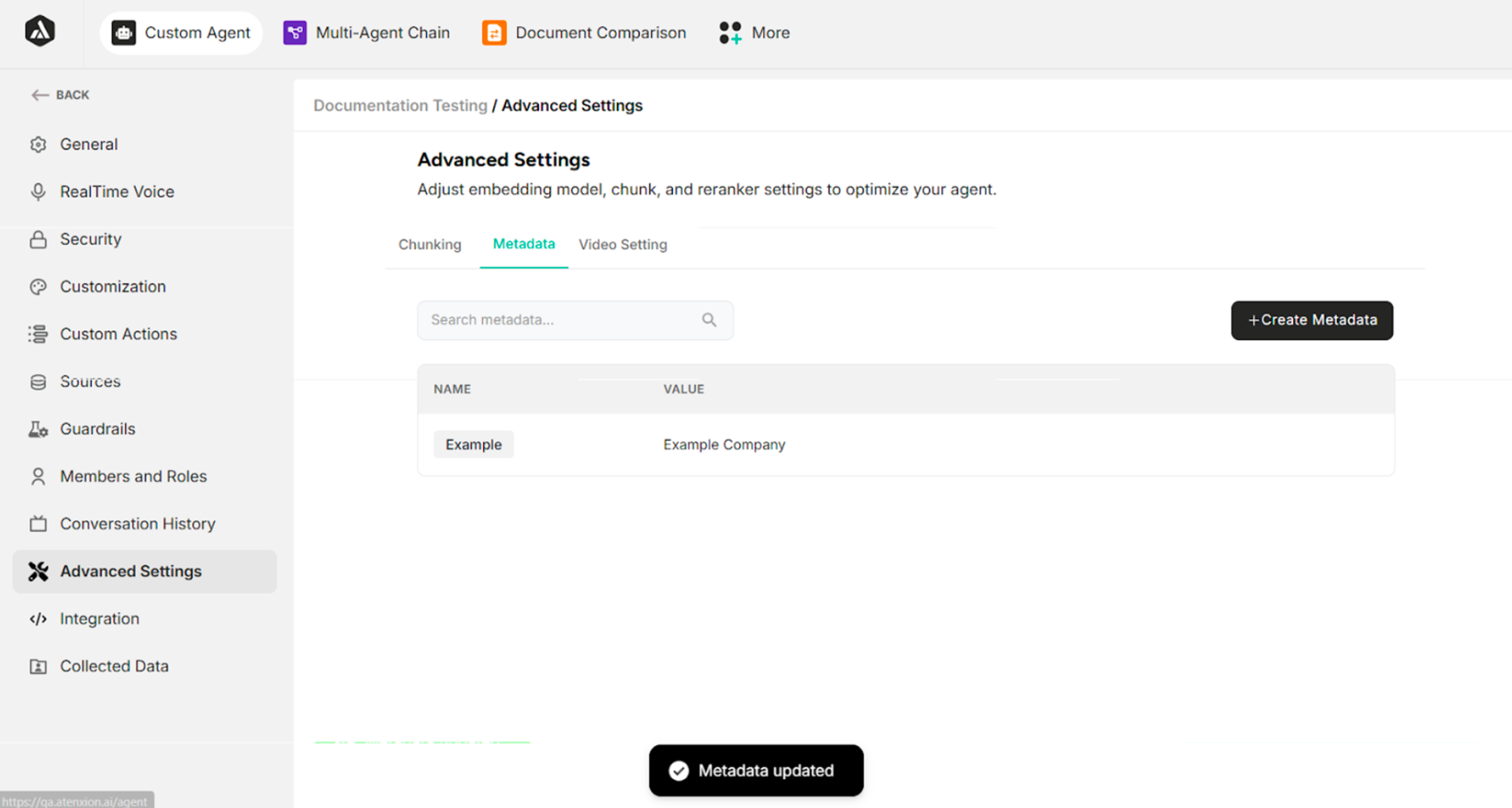This screenshot has height=808, width=1512.
Task: Click the Advanced Settings tools icon
Action: 38,571
